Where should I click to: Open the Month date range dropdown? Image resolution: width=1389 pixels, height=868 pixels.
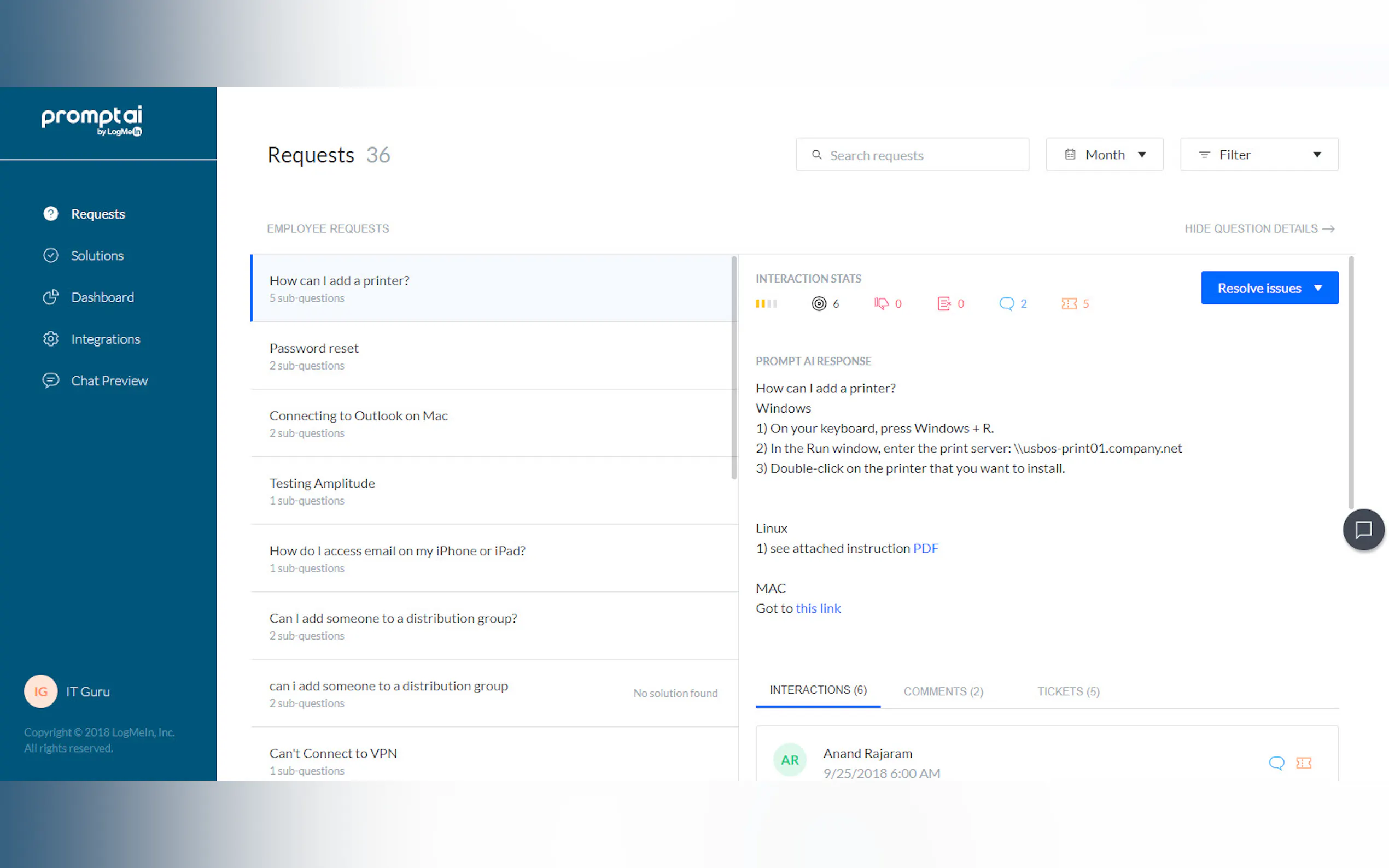[x=1104, y=155]
